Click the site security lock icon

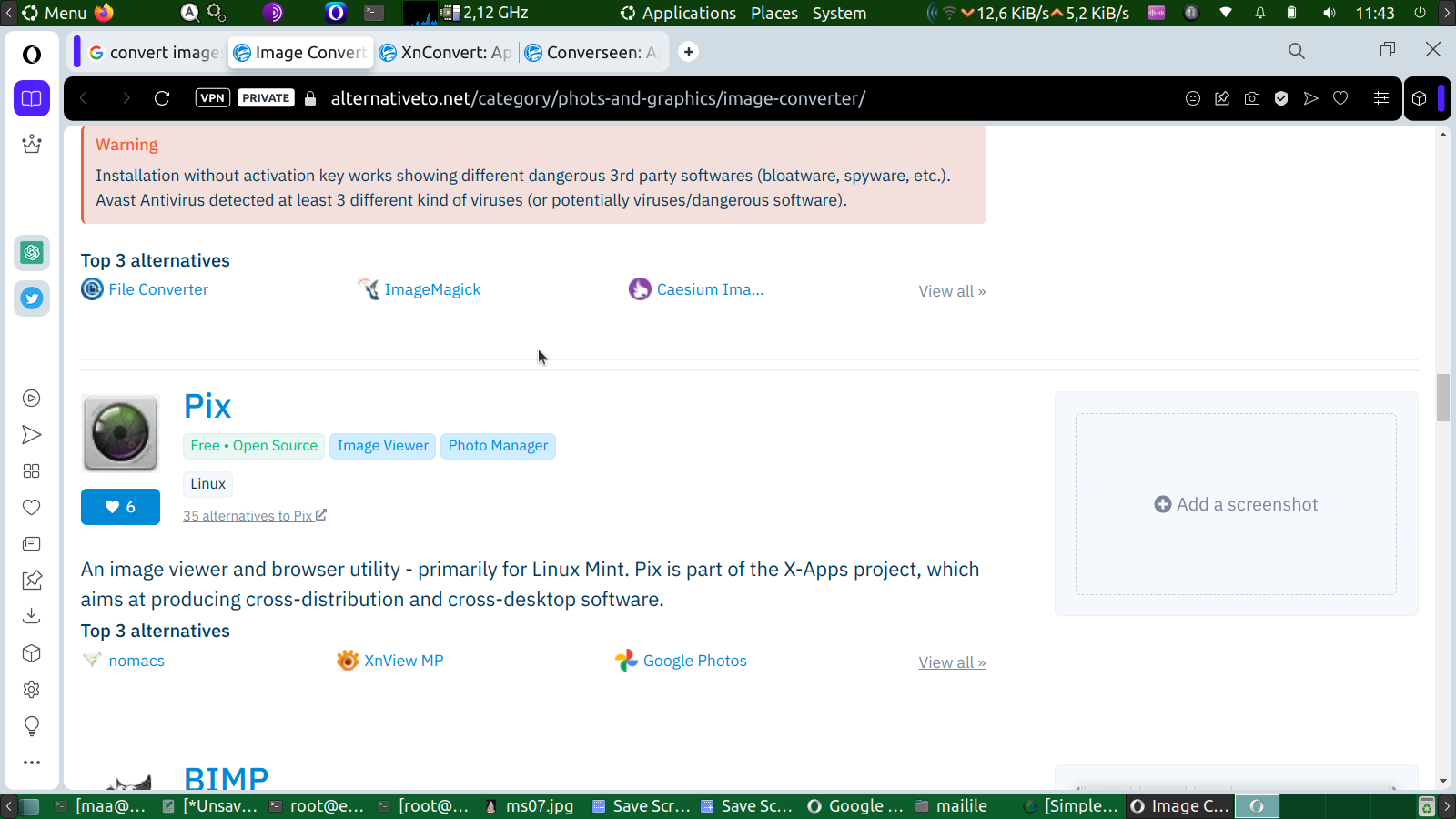310,98
